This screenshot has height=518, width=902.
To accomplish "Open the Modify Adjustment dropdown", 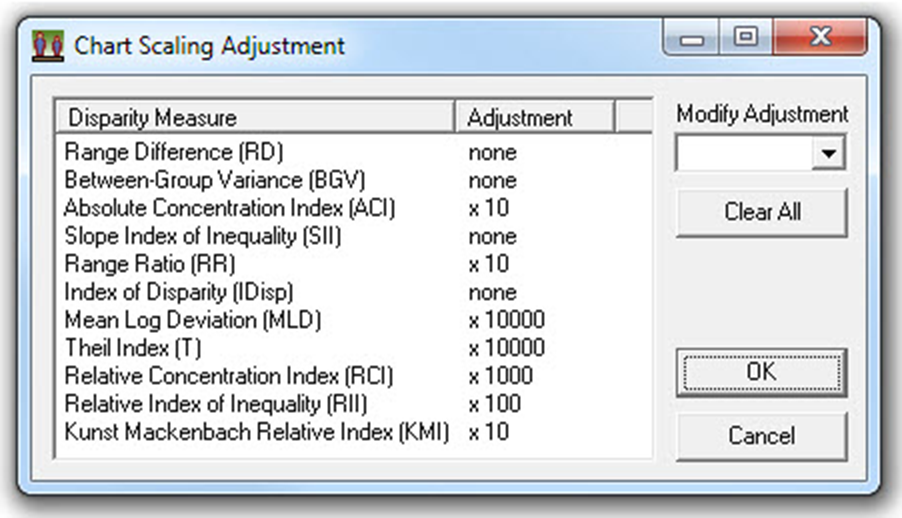I will click(829, 154).
